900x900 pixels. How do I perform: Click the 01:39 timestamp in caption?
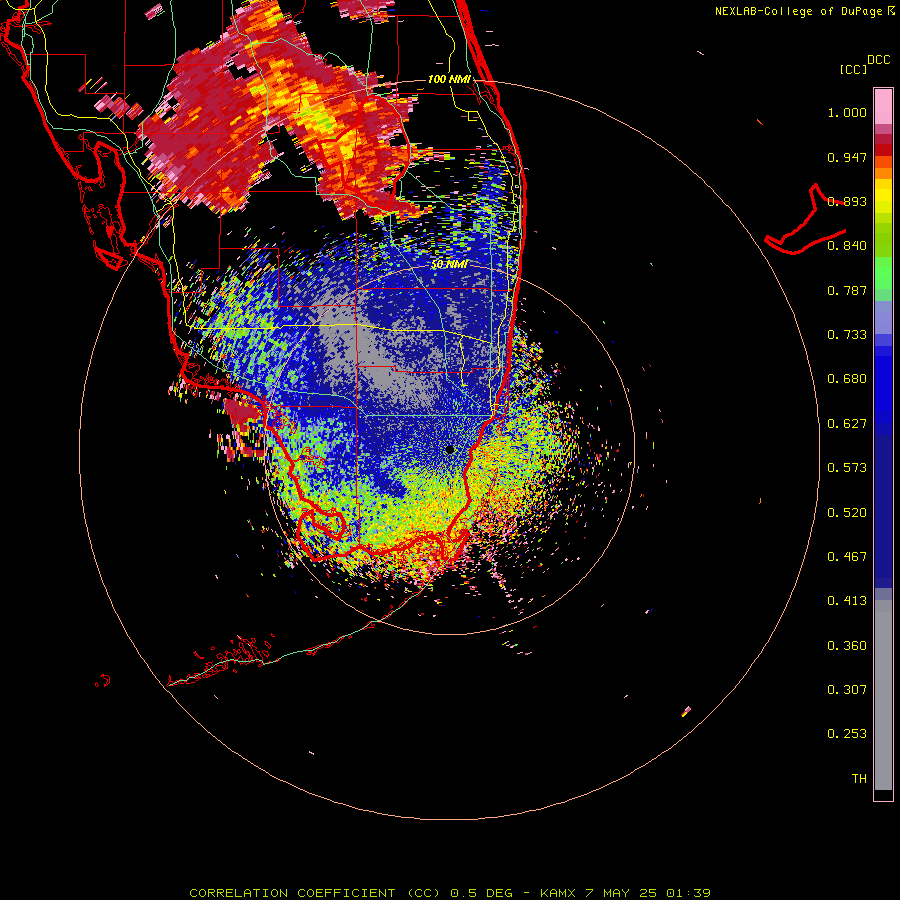point(688,893)
